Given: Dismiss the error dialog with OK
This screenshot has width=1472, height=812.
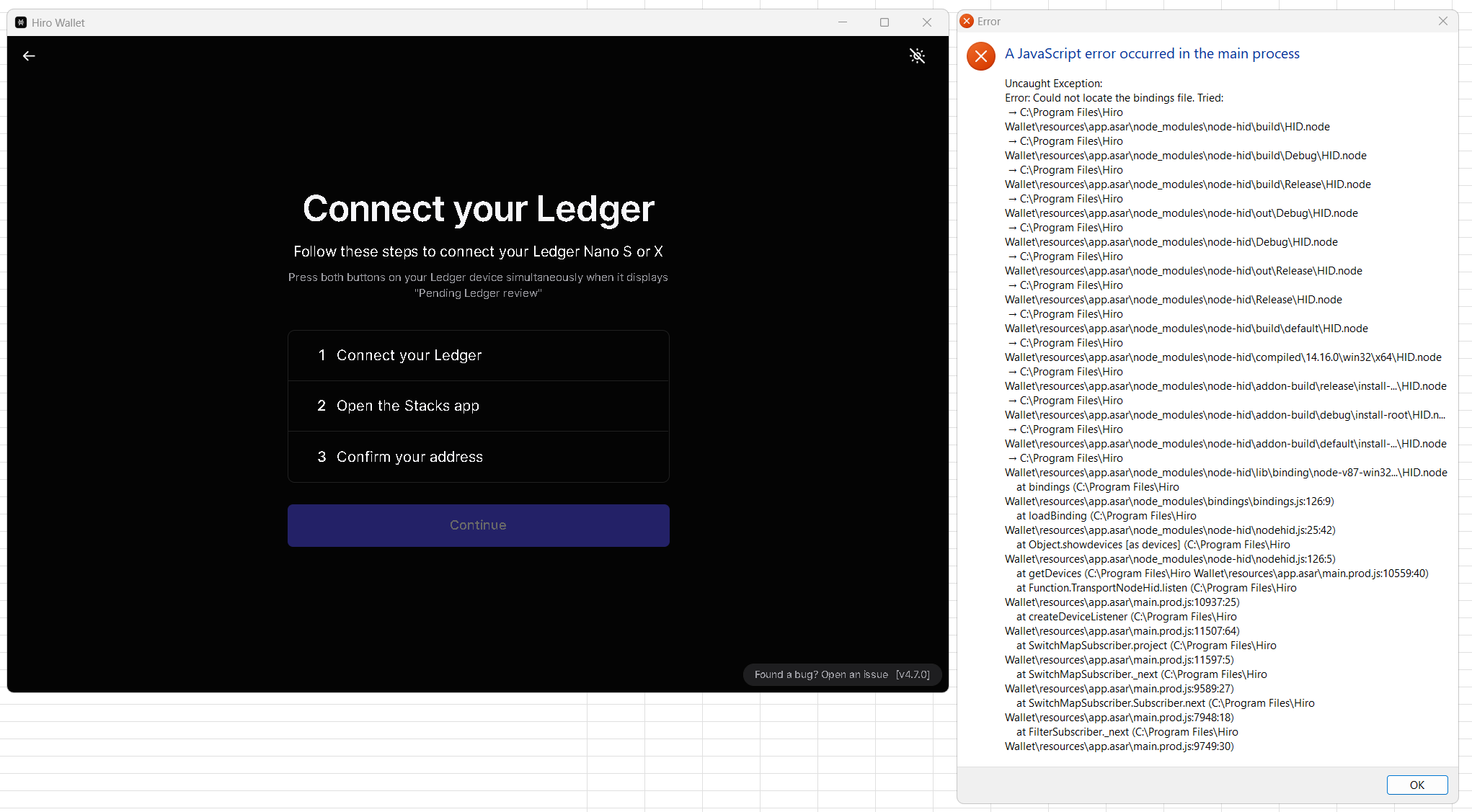Looking at the screenshot, I should tap(1417, 785).
